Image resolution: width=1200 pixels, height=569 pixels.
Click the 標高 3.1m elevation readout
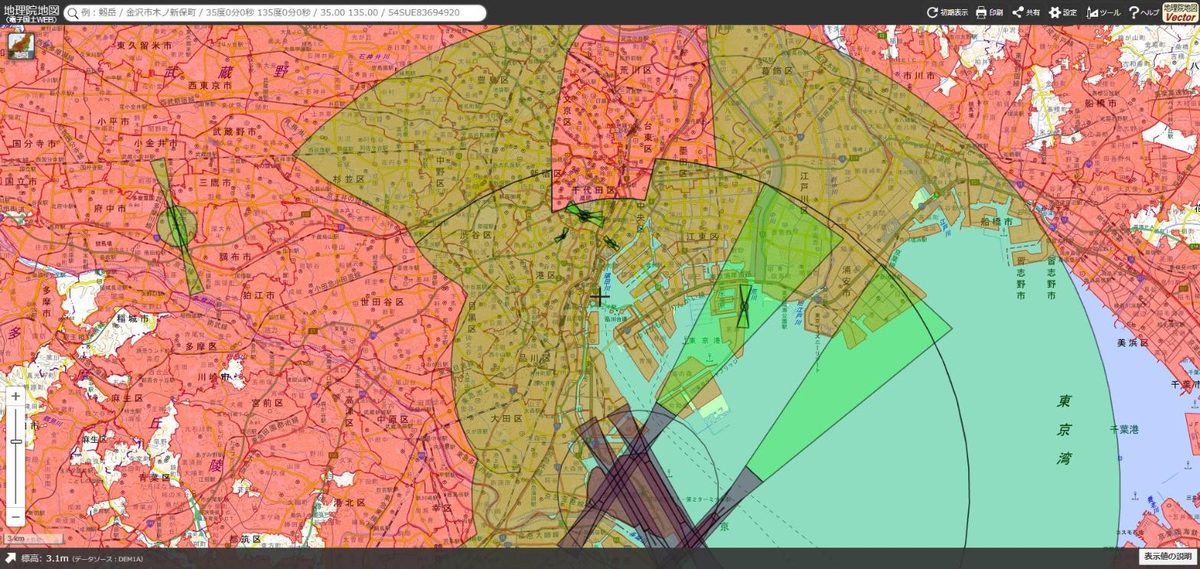(44, 559)
